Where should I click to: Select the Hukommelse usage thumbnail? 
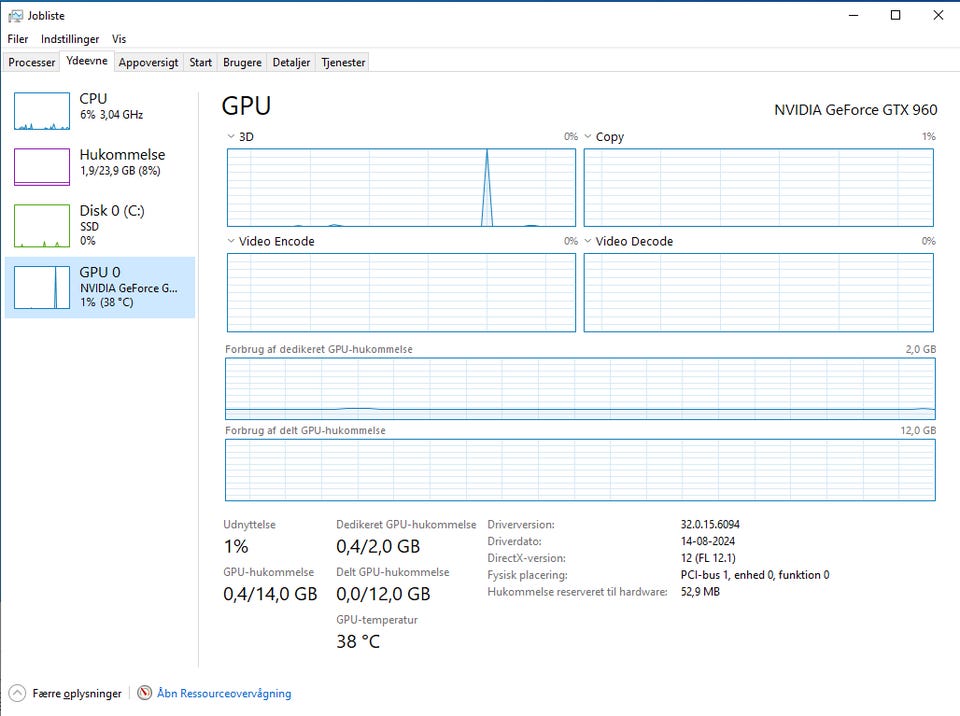pos(42,167)
